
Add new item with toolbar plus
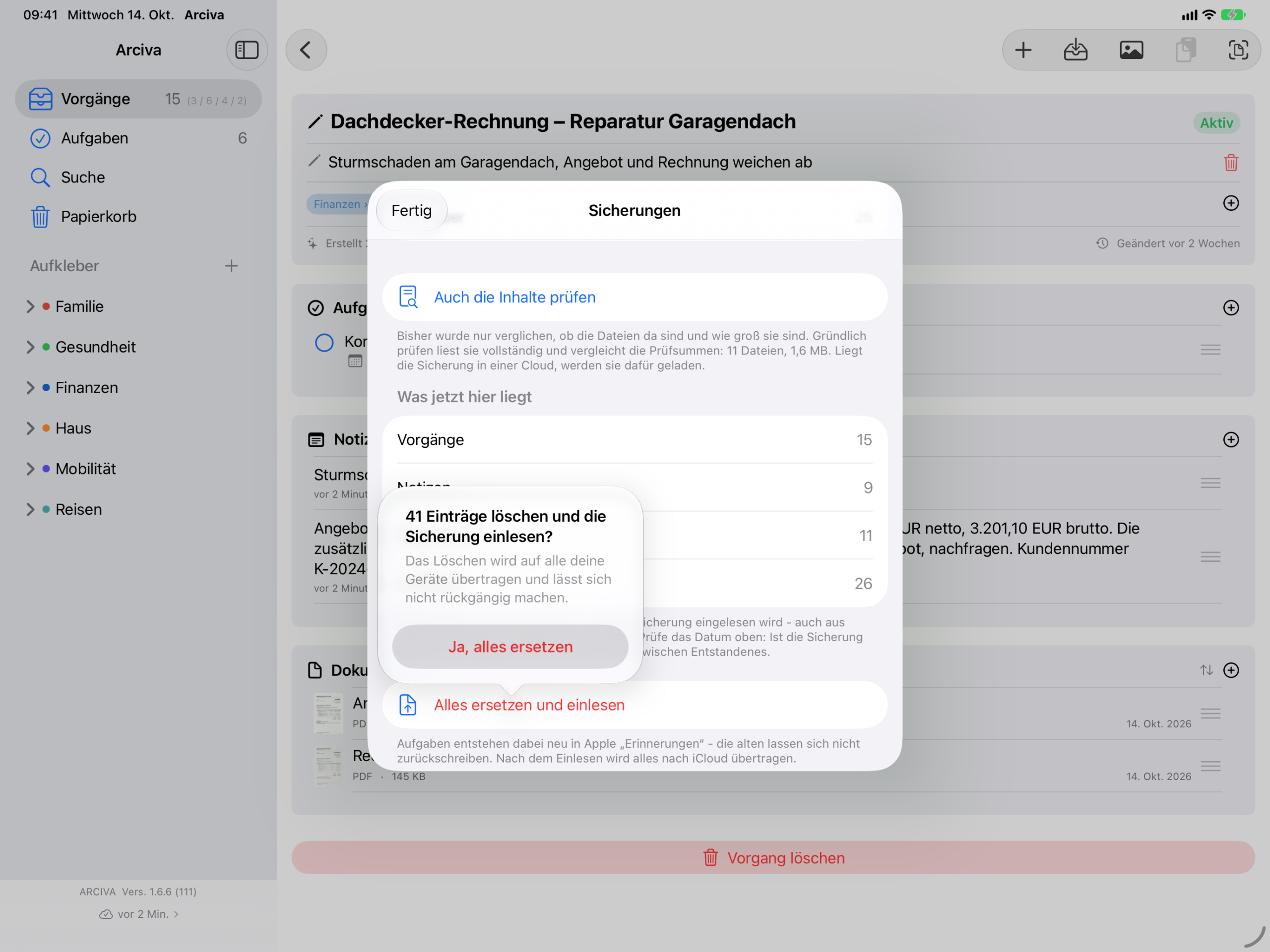1023,50
